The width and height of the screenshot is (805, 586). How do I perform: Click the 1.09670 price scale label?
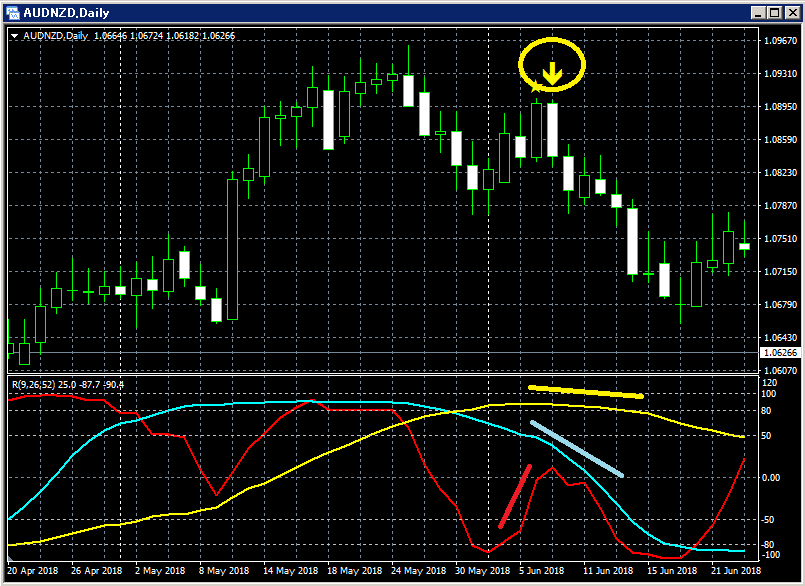pyautogui.click(x=780, y=41)
